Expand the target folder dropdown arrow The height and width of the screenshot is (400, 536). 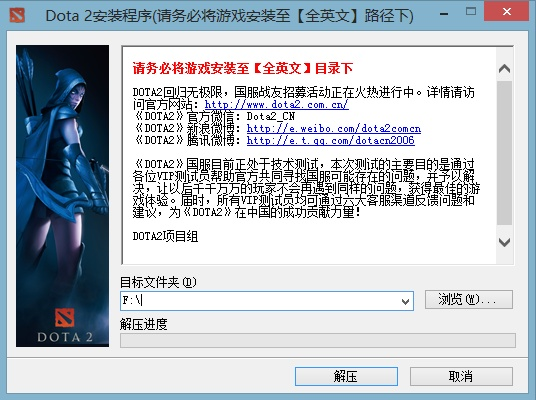pyautogui.click(x=405, y=301)
